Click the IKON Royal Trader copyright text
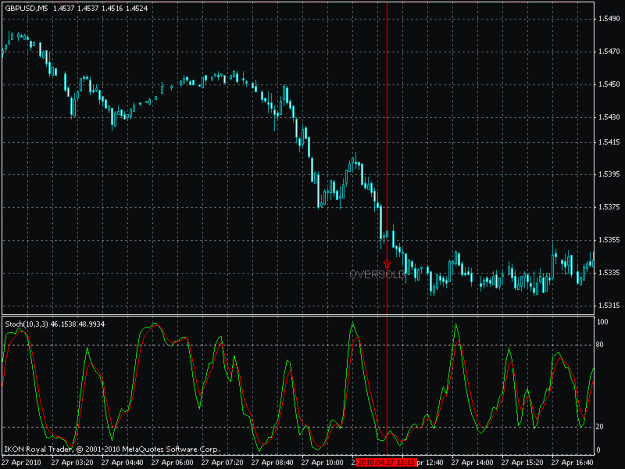This screenshot has width=625, height=469. click(x=112, y=449)
